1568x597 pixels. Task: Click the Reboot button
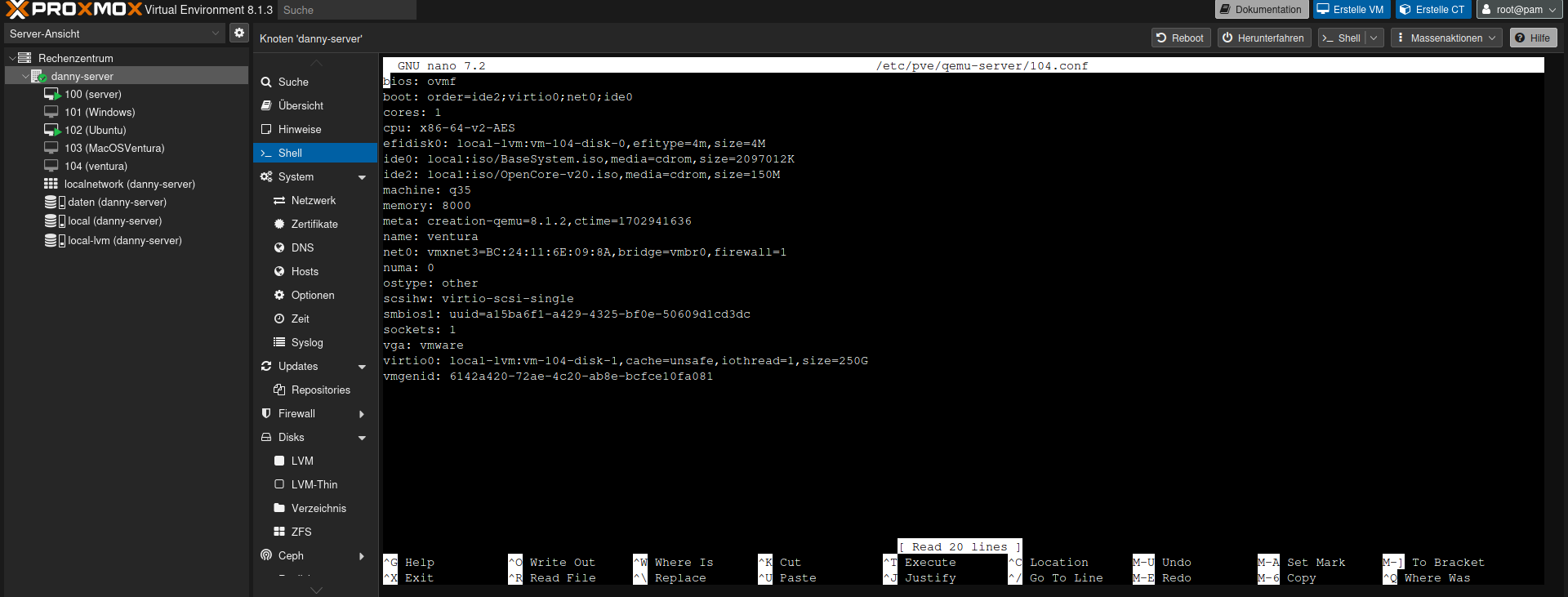click(1181, 38)
